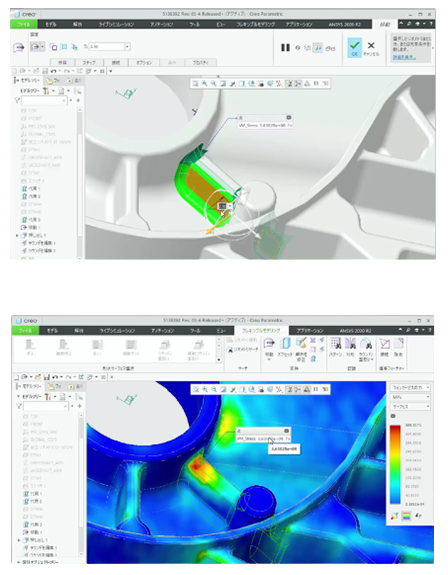448x575 pixels.
Task: Select 移動 1 in lower window model tree
Action: point(33,532)
